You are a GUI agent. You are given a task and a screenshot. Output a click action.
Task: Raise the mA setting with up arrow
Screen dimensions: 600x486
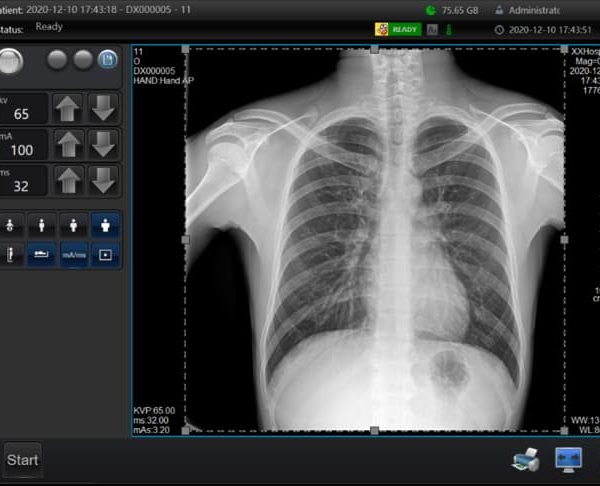[x=68, y=144]
